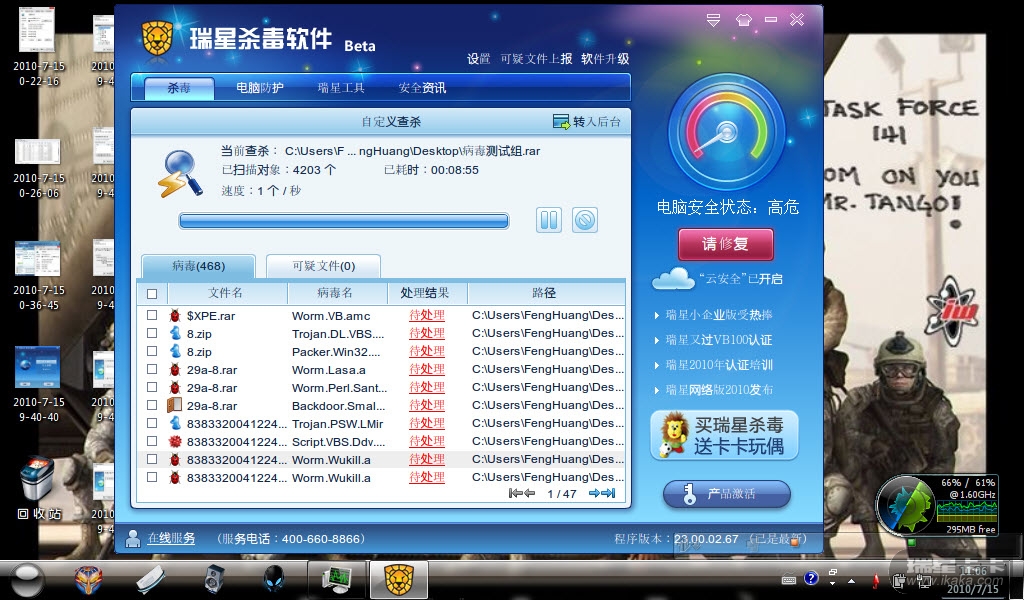Open desktop screenshot file 2010-7-15 0-22-16

pos(39,46)
